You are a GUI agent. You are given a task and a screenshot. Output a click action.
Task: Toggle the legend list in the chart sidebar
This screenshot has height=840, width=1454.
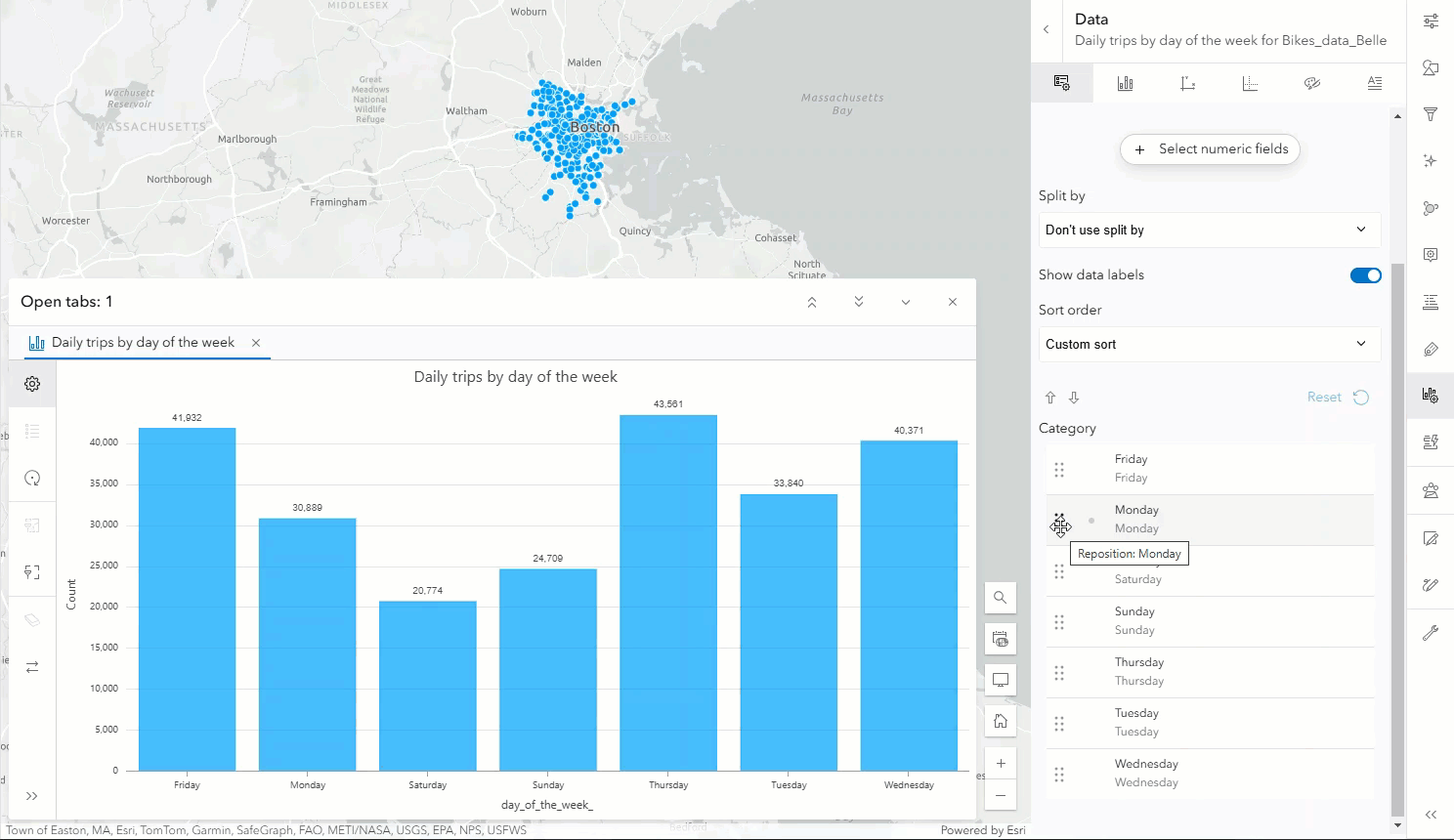(32, 431)
